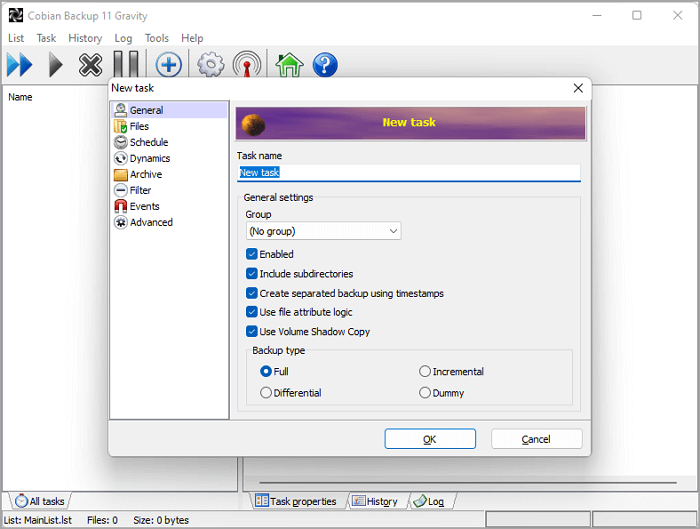Choose the Differential backup type
Screen dimensions: 700x529
[266, 393]
